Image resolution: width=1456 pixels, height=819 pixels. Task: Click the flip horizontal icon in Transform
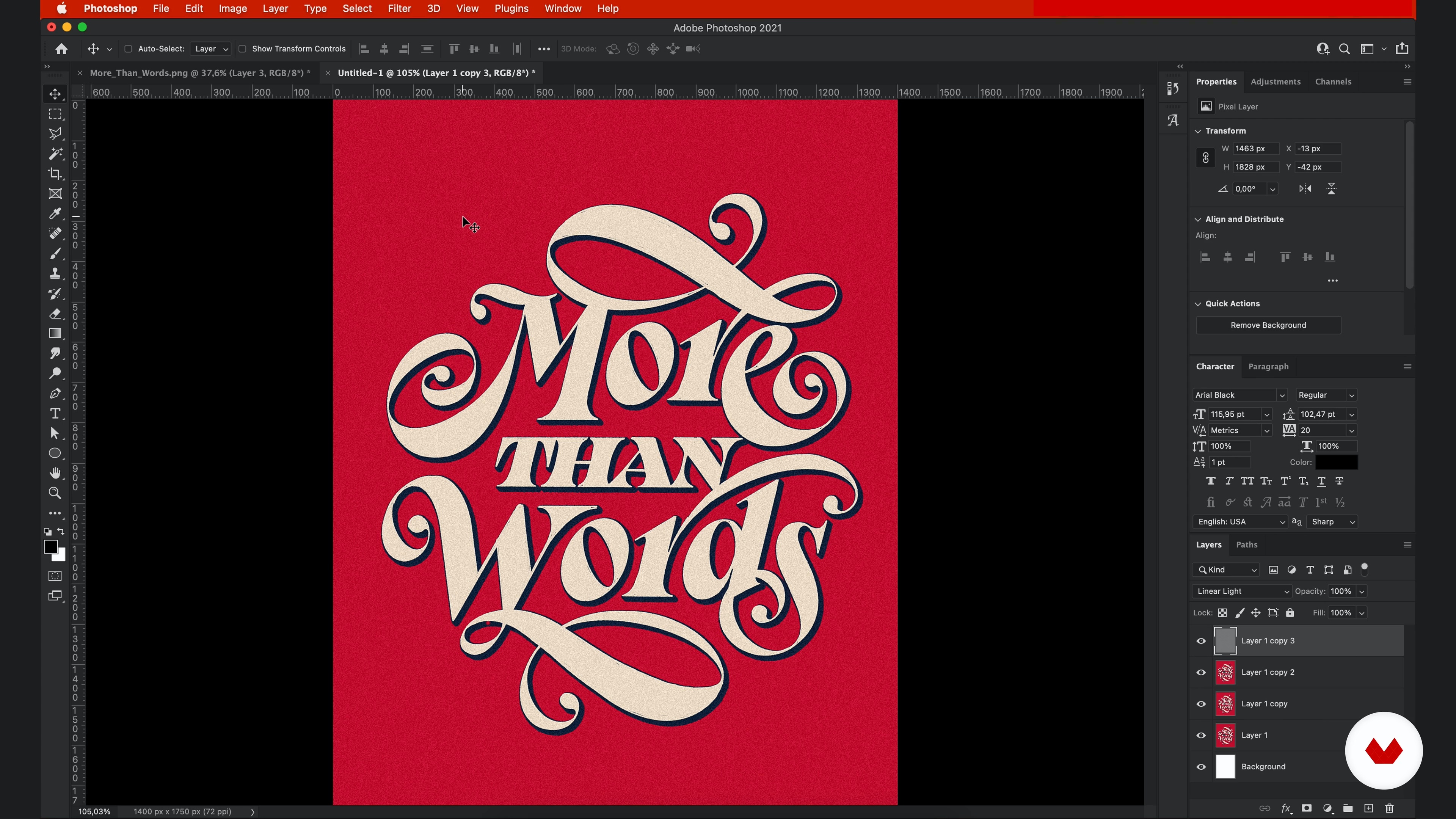[x=1305, y=189]
